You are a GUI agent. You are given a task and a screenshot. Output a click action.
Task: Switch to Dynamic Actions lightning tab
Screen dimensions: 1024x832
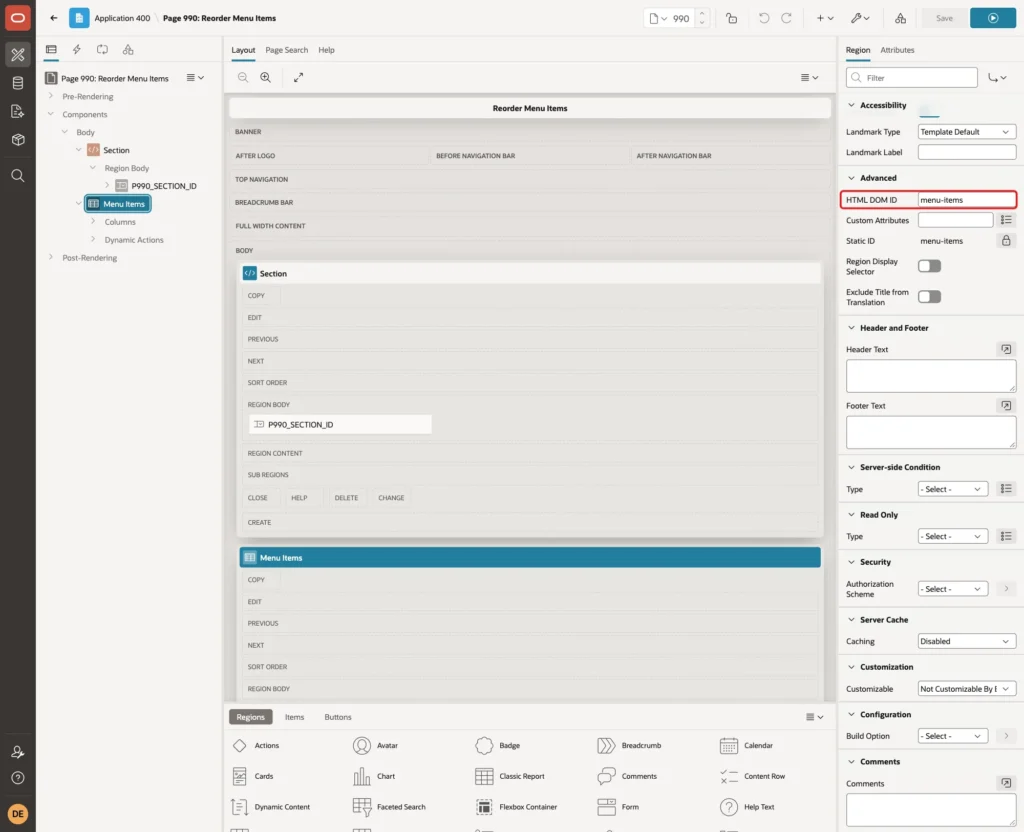tap(76, 50)
